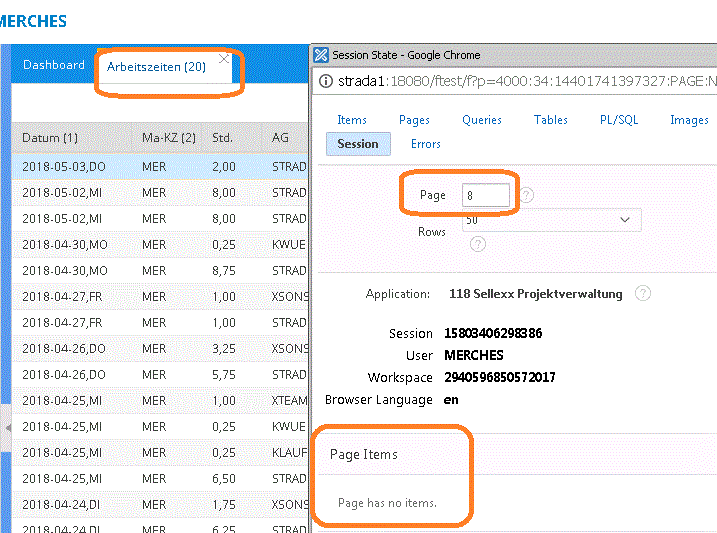Go to the Queries tab
Image resolution: width=717 pixels, height=533 pixels.
click(x=482, y=120)
